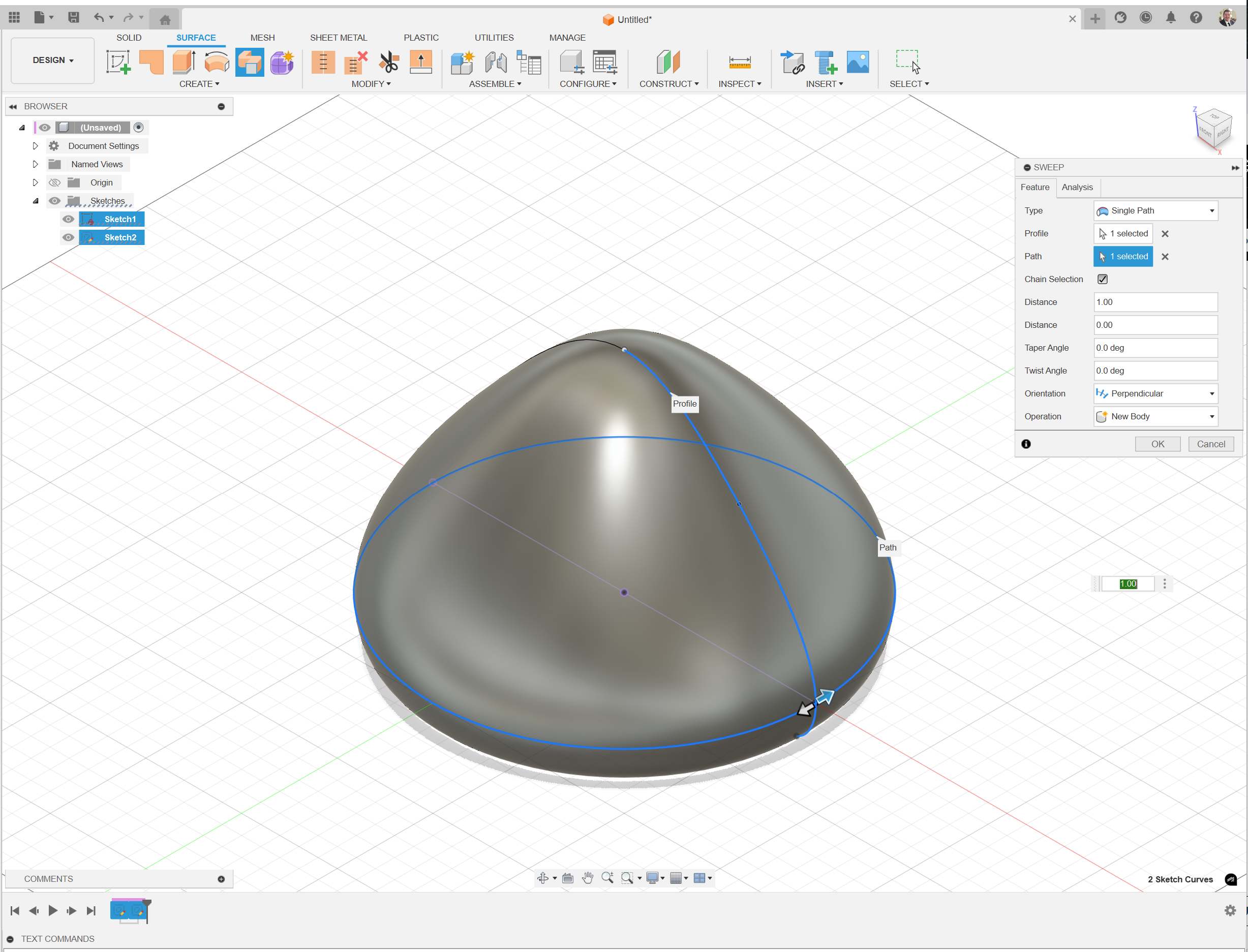This screenshot has height=952, width=1248.
Task: Open the Orientation dropdown set to Perpendicular
Action: pyautogui.click(x=1155, y=393)
